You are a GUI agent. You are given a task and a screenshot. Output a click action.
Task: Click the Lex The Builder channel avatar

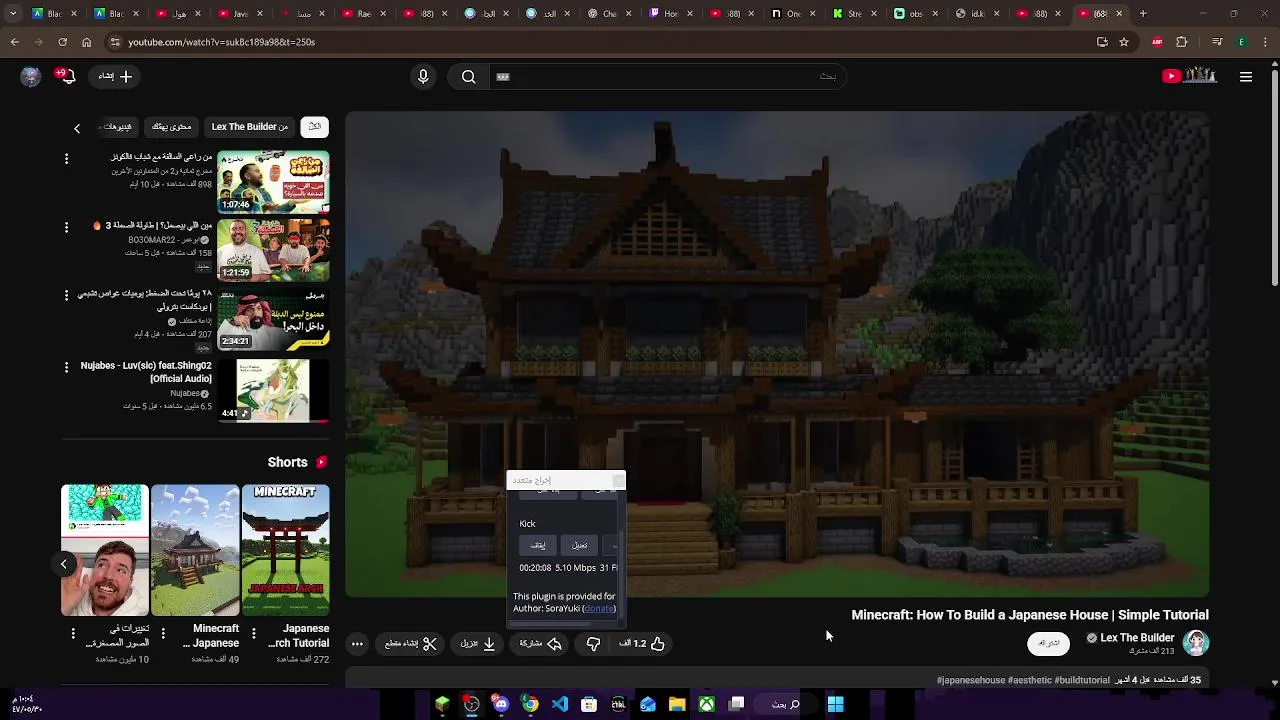click(1196, 643)
